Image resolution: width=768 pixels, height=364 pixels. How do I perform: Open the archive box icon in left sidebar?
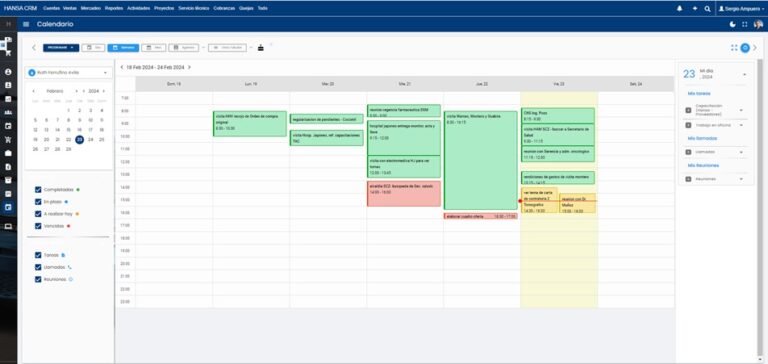(8, 180)
